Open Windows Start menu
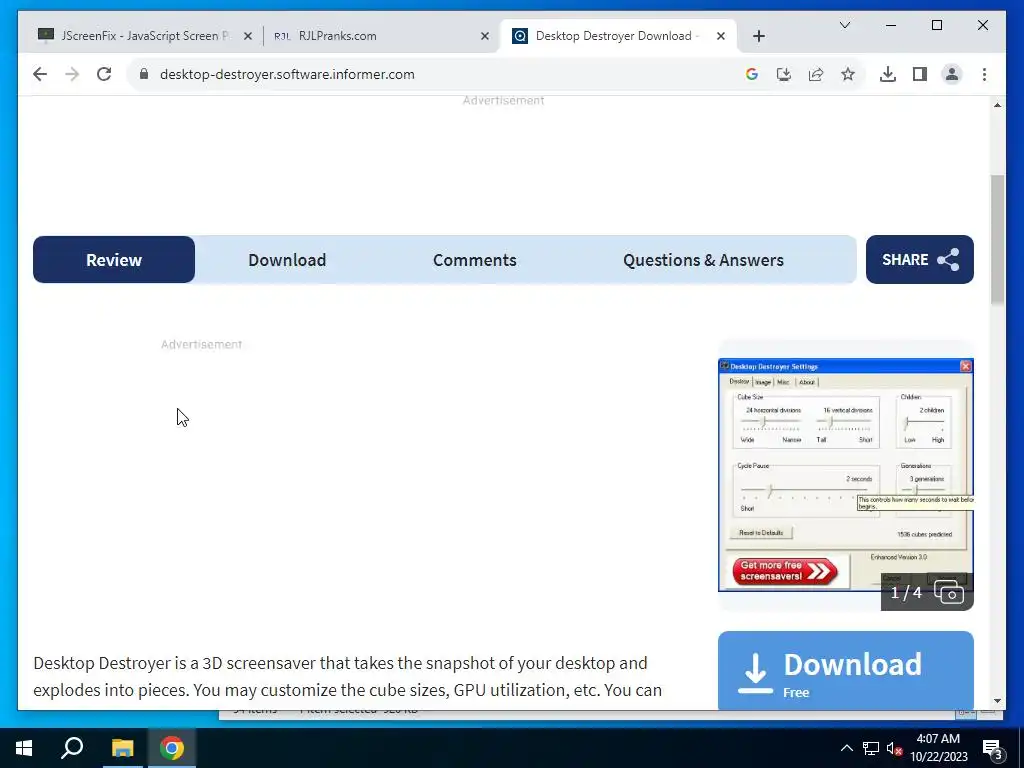Viewport: 1024px width, 768px height. pyautogui.click(x=24, y=748)
